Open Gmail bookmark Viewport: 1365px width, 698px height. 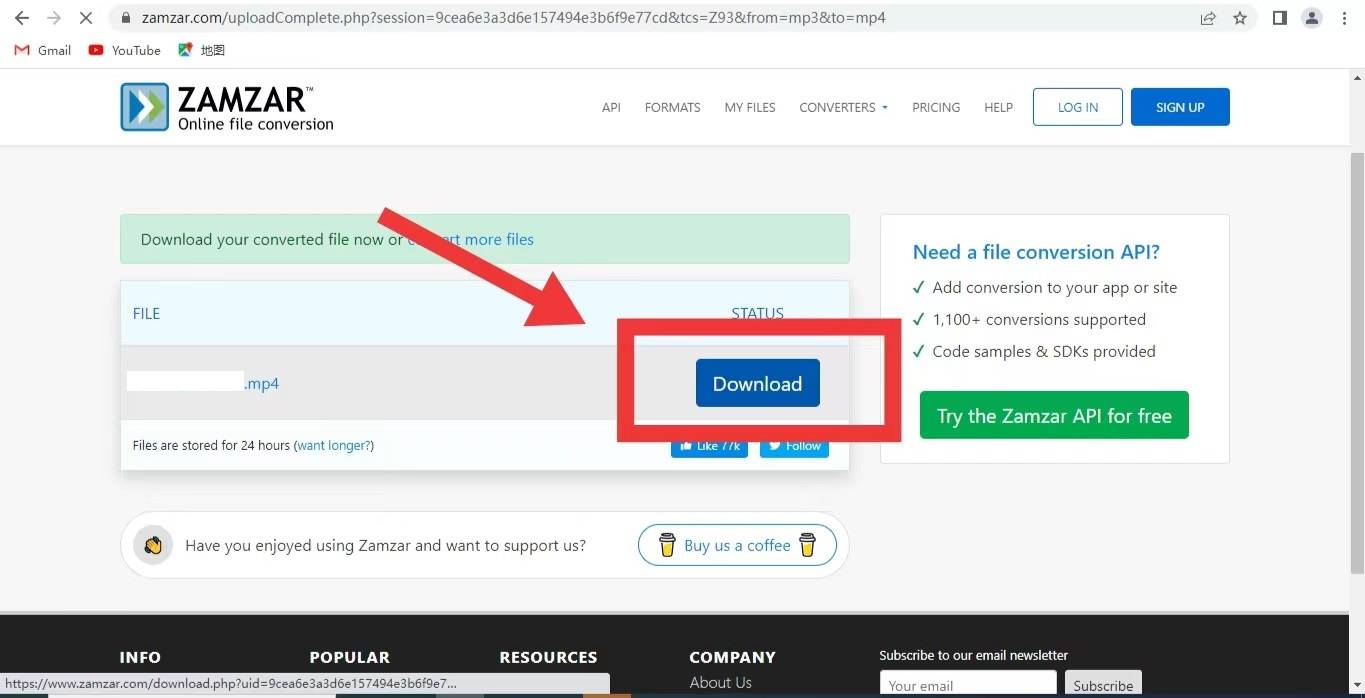[x=43, y=50]
